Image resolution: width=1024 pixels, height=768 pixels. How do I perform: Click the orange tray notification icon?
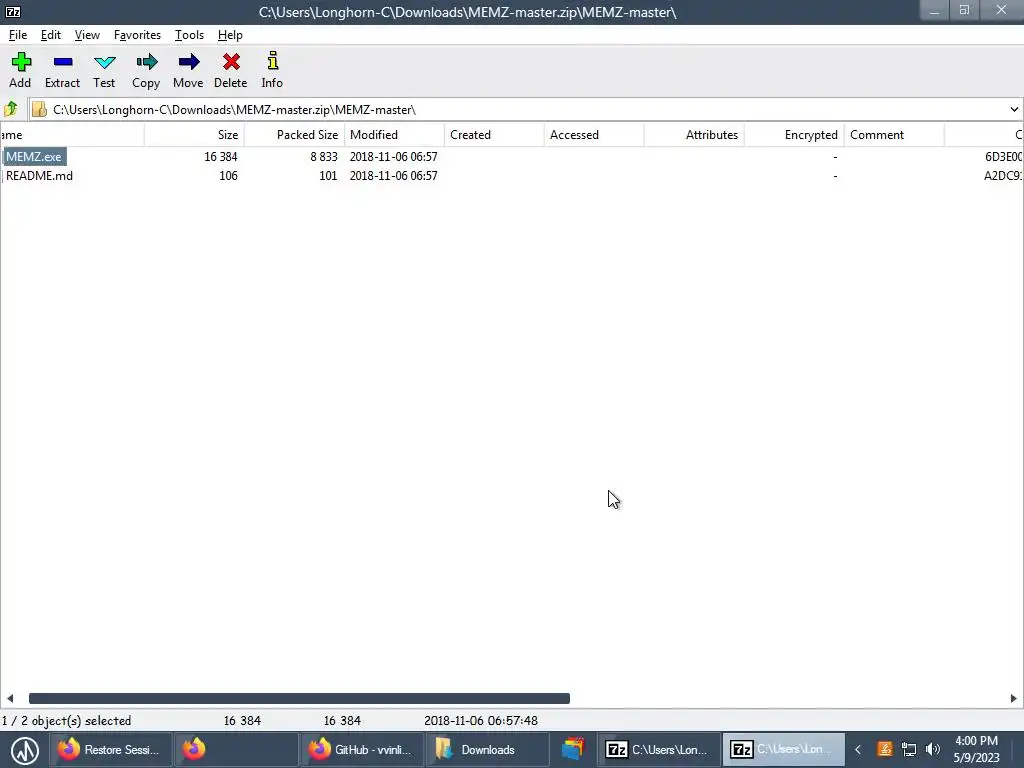point(884,749)
